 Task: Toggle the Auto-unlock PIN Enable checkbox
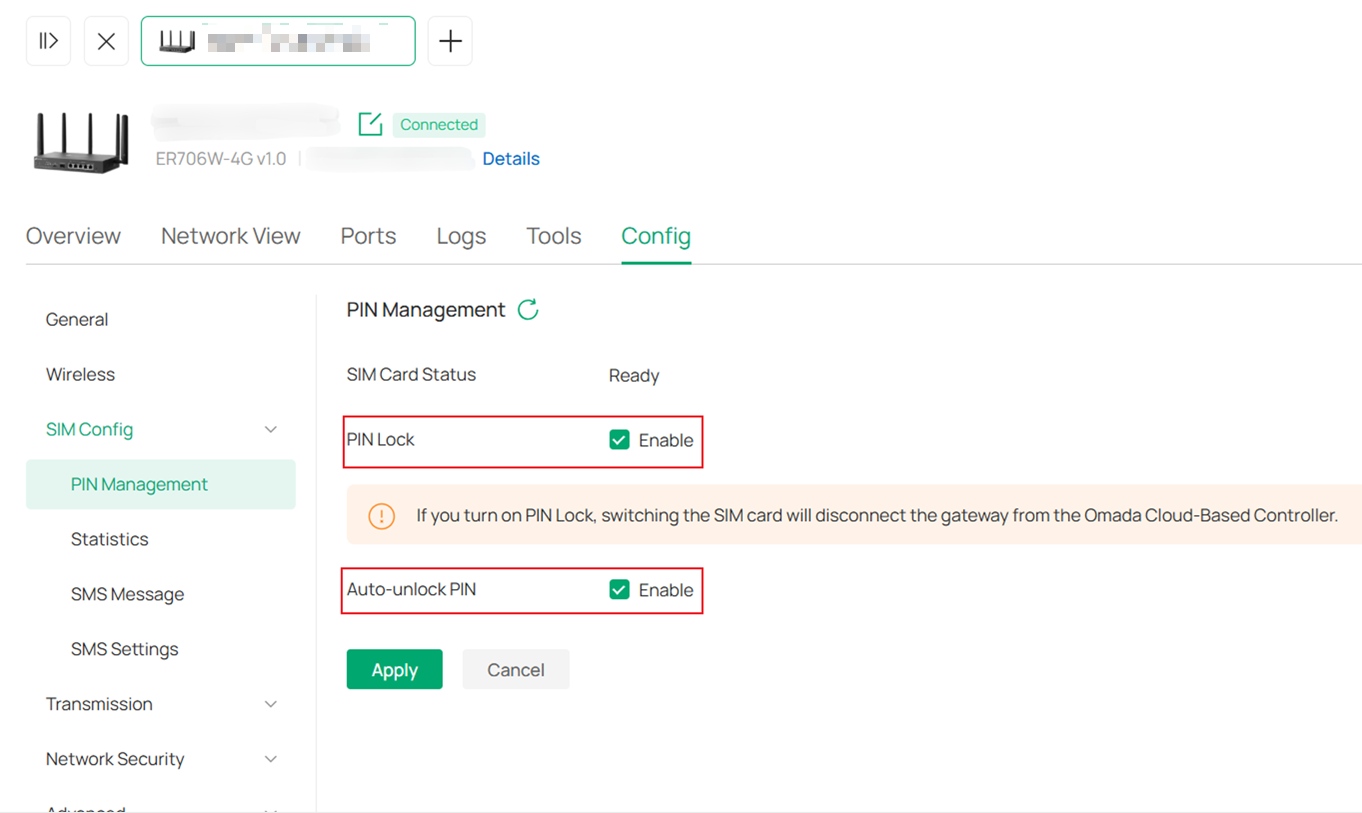point(619,590)
